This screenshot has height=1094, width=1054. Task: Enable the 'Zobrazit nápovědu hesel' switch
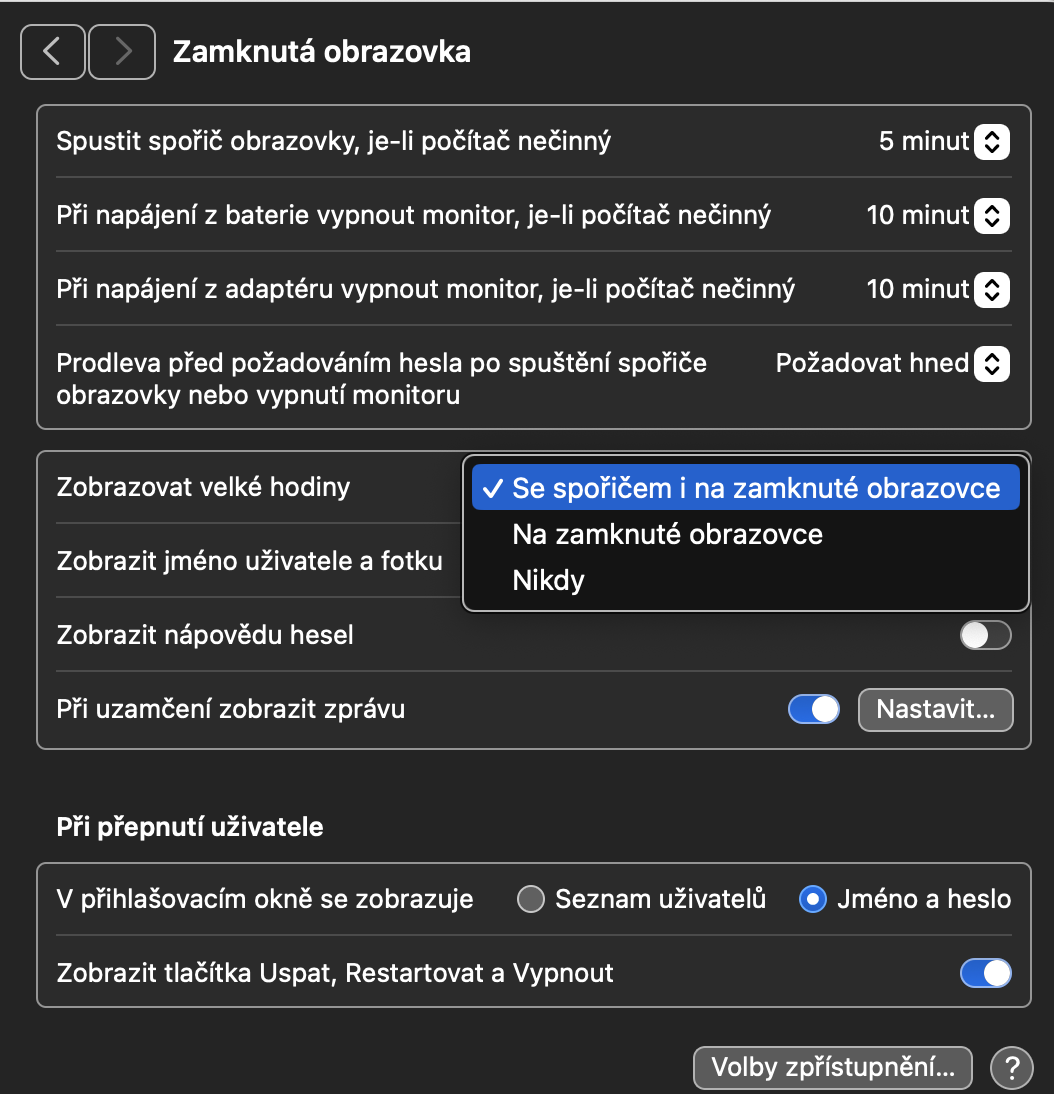click(x=985, y=635)
